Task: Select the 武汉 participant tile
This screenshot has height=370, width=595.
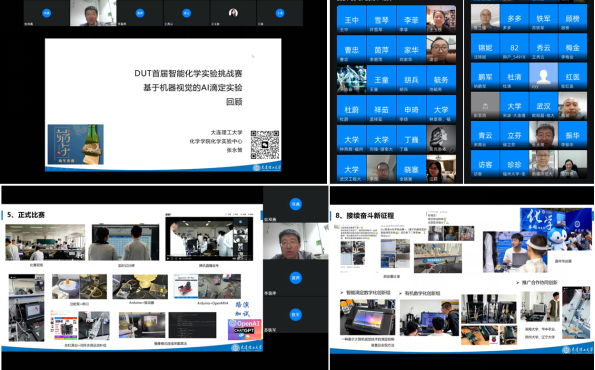Action: (x=543, y=106)
